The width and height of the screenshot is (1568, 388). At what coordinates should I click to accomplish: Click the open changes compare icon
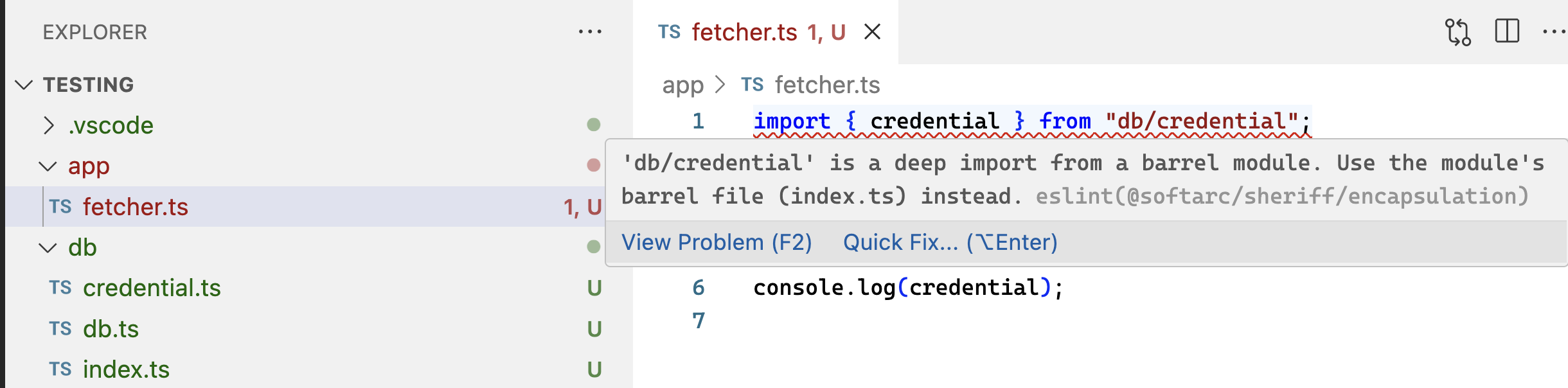[1457, 31]
